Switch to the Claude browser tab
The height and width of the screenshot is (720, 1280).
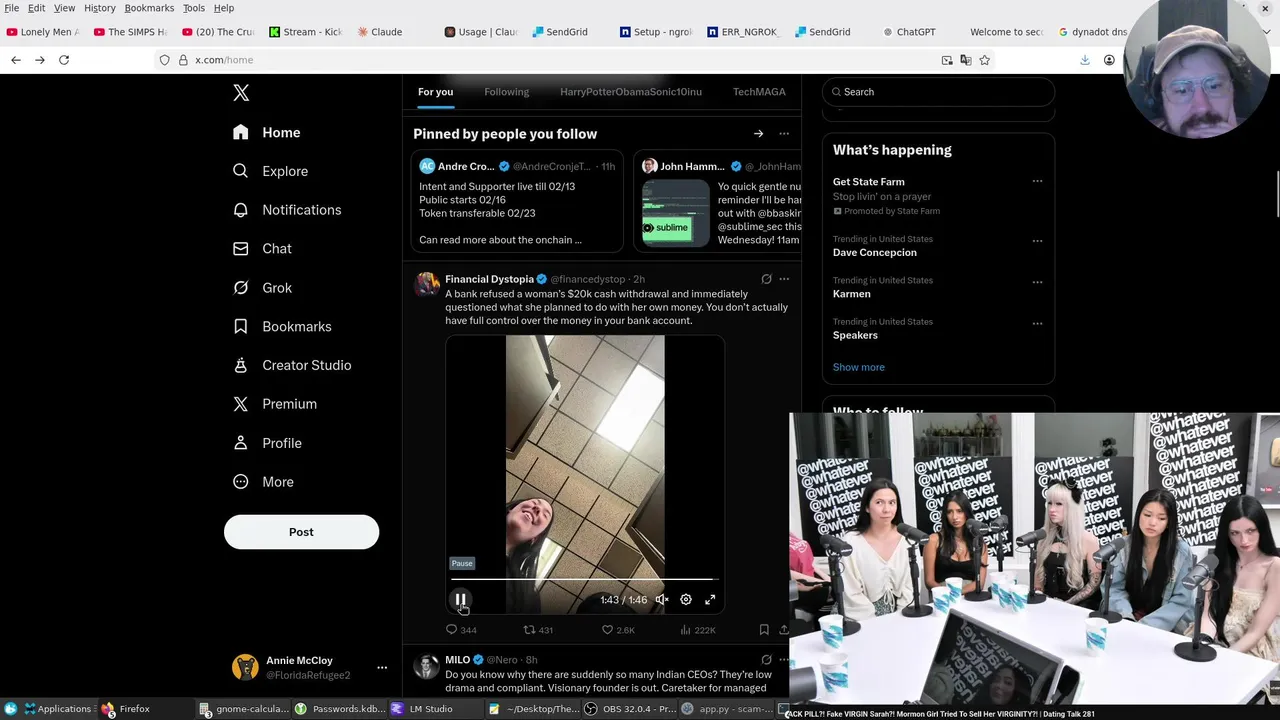(381, 32)
